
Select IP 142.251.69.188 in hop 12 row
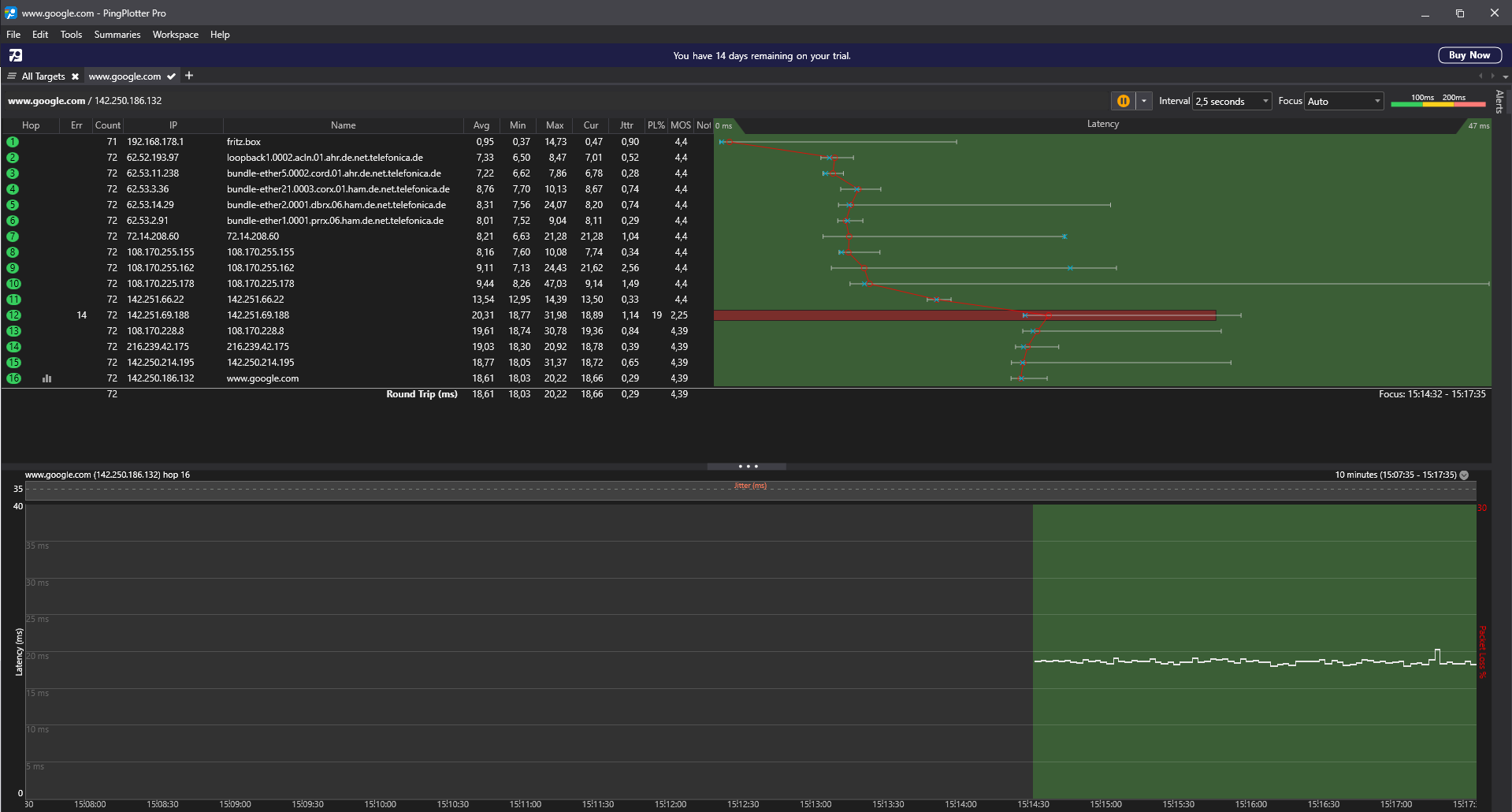click(x=158, y=315)
